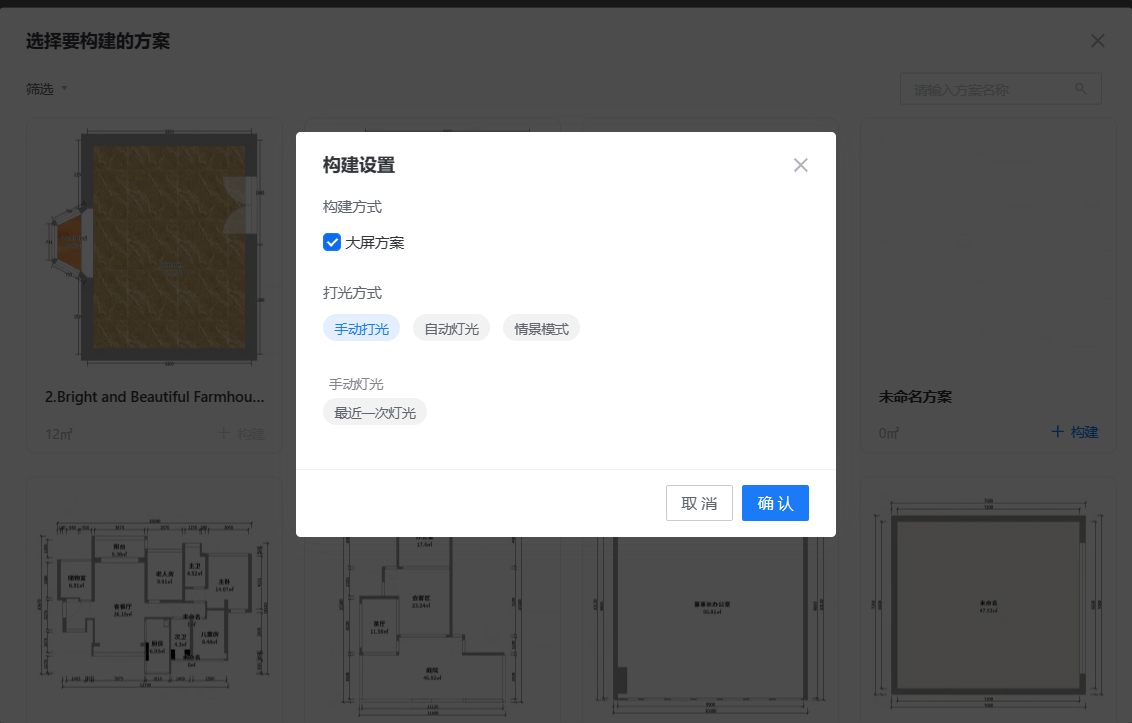Uncheck the 大屏方案 checkbox

click(332, 242)
